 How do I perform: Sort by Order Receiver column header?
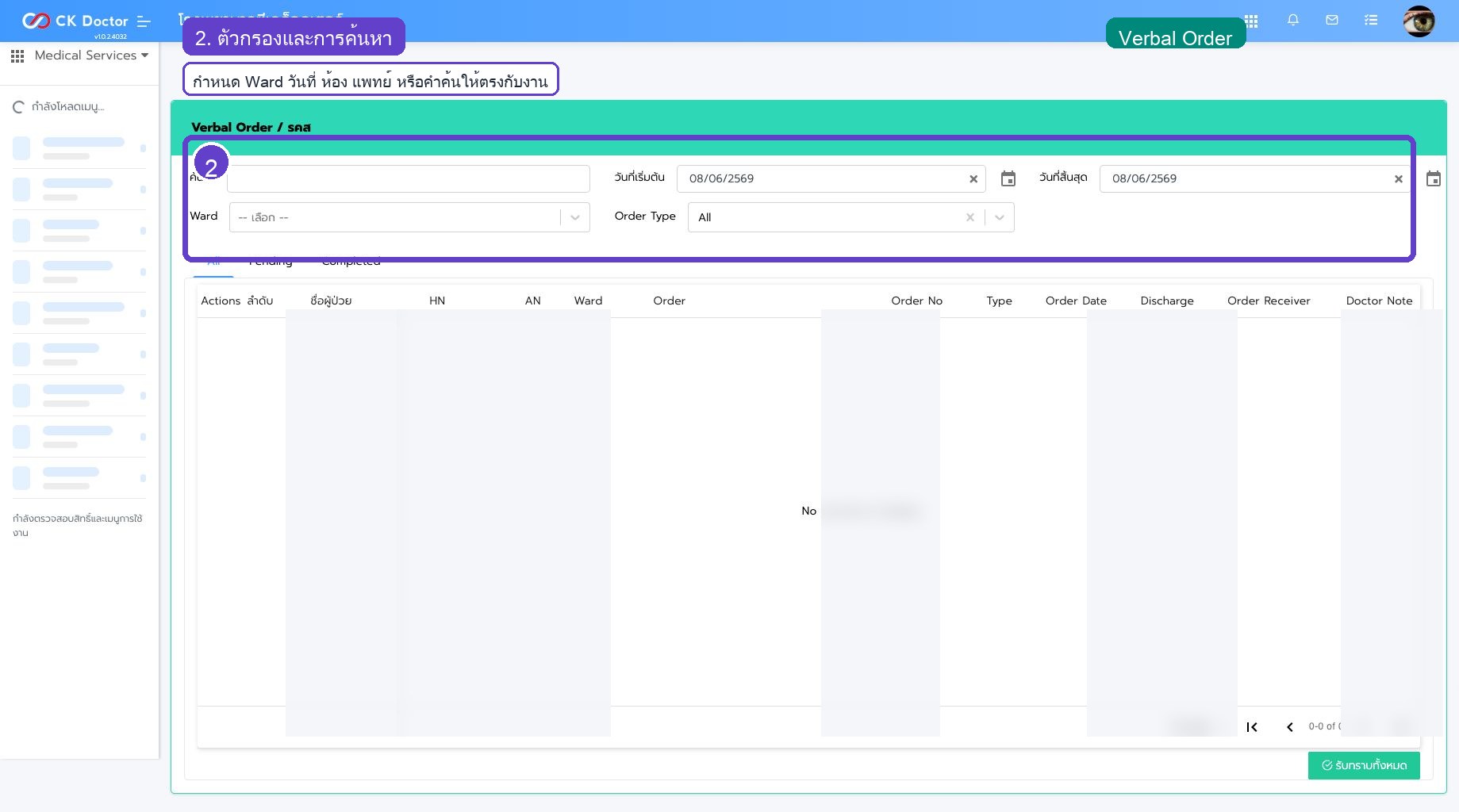pyautogui.click(x=1269, y=301)
